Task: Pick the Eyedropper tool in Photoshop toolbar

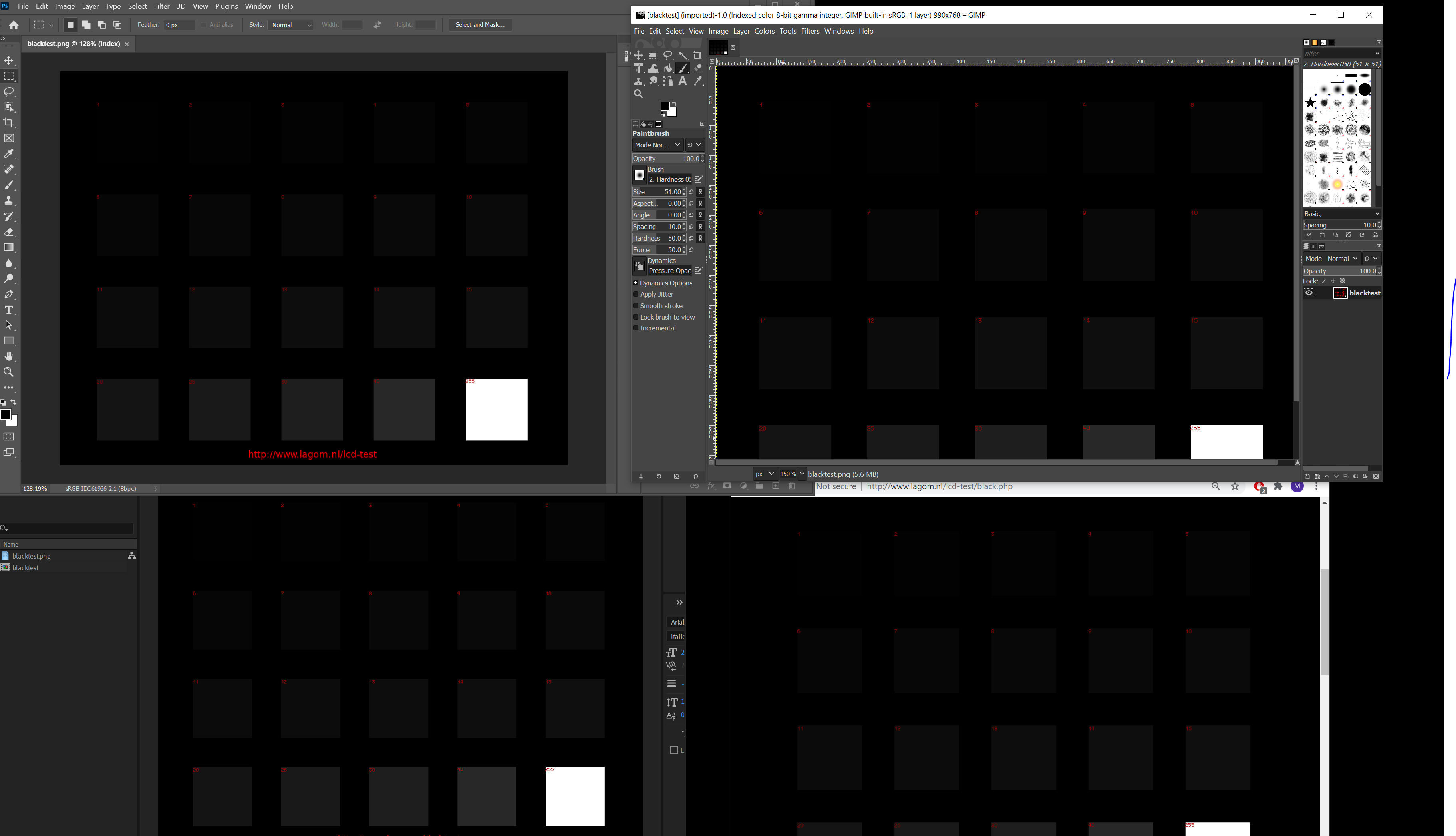Action: 9,154
